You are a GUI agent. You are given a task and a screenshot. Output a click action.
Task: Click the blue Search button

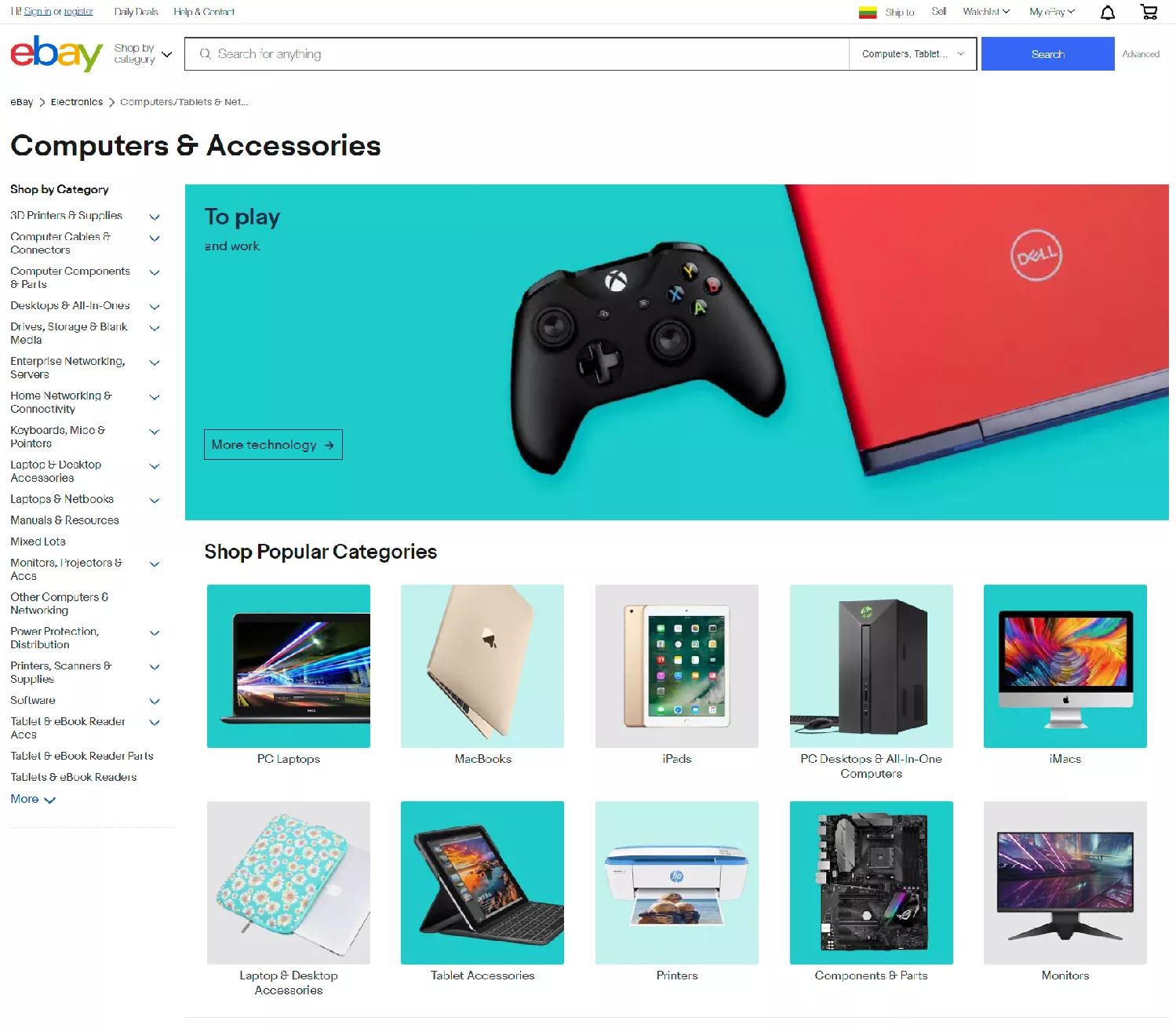[x=1047, y=54]
